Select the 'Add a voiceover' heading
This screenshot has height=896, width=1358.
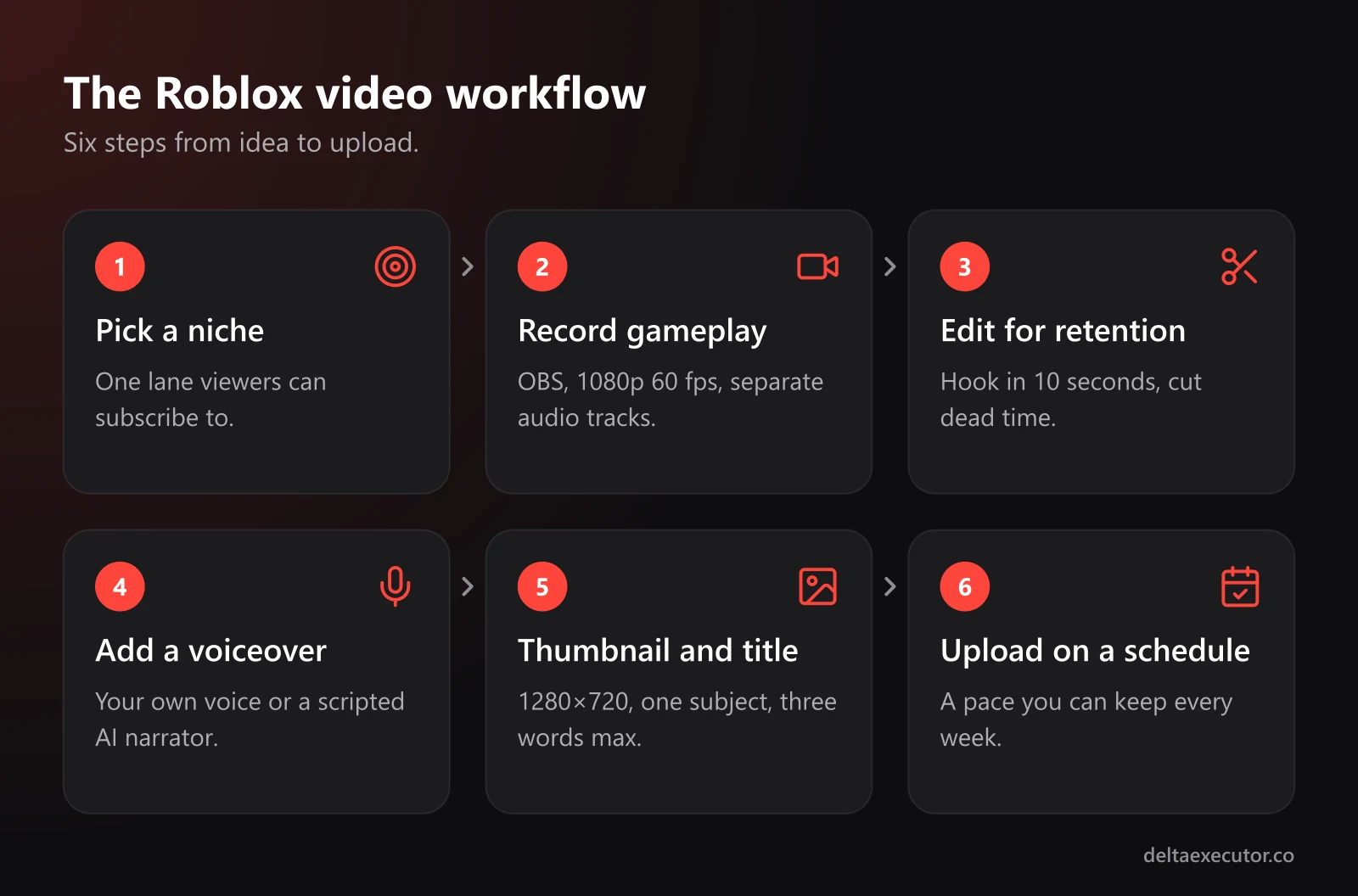(211, 651)
